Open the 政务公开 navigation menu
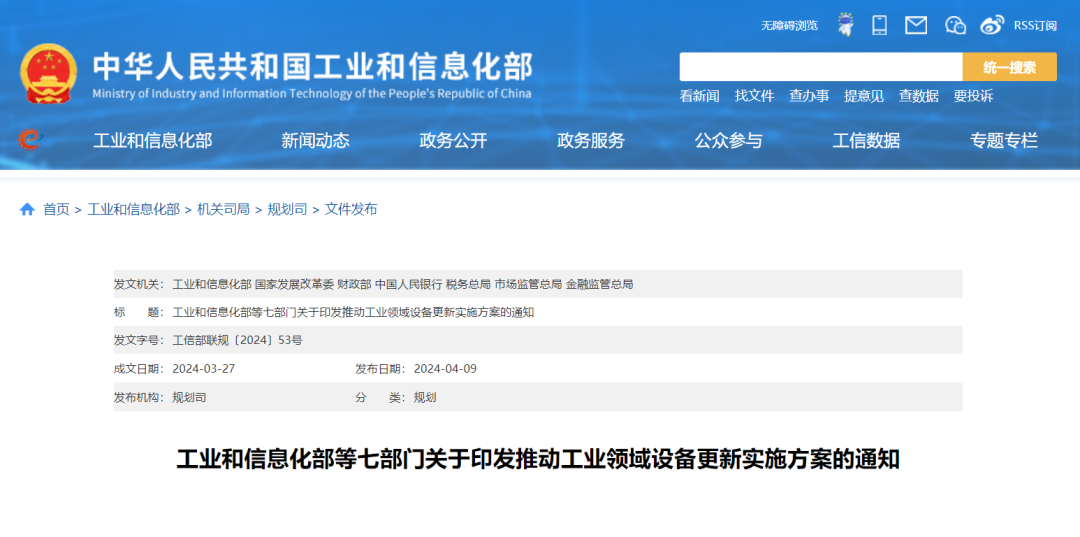 [x=453, y=141]
